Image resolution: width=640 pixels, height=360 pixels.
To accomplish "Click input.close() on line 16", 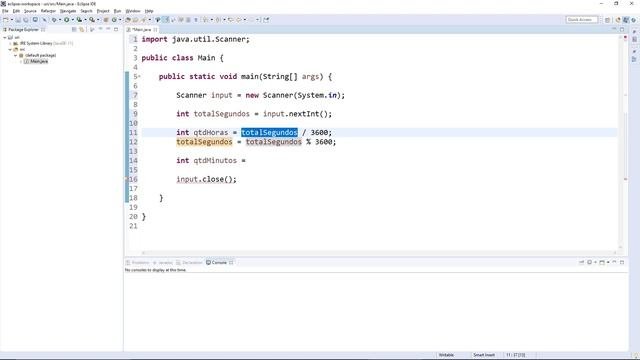I will 206,179.
